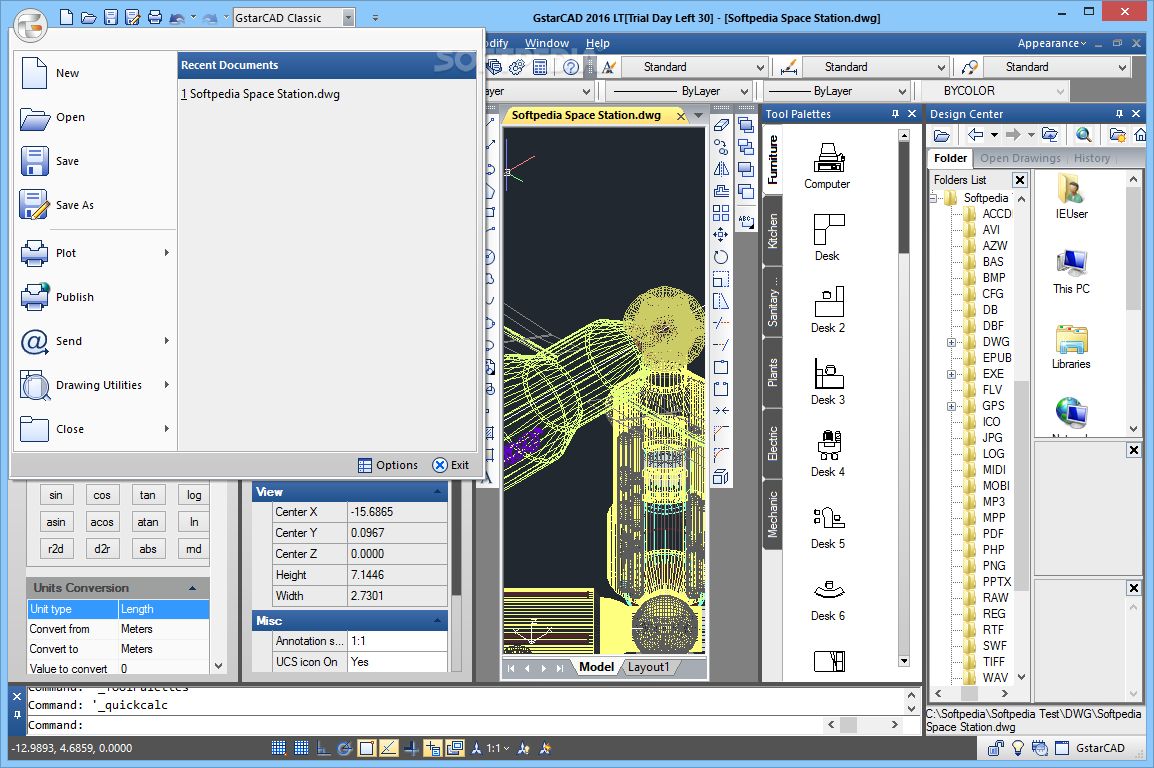Expand the Plot submenu arrow
Viewport: 1154px width, 768px height.
pos(166,253)
